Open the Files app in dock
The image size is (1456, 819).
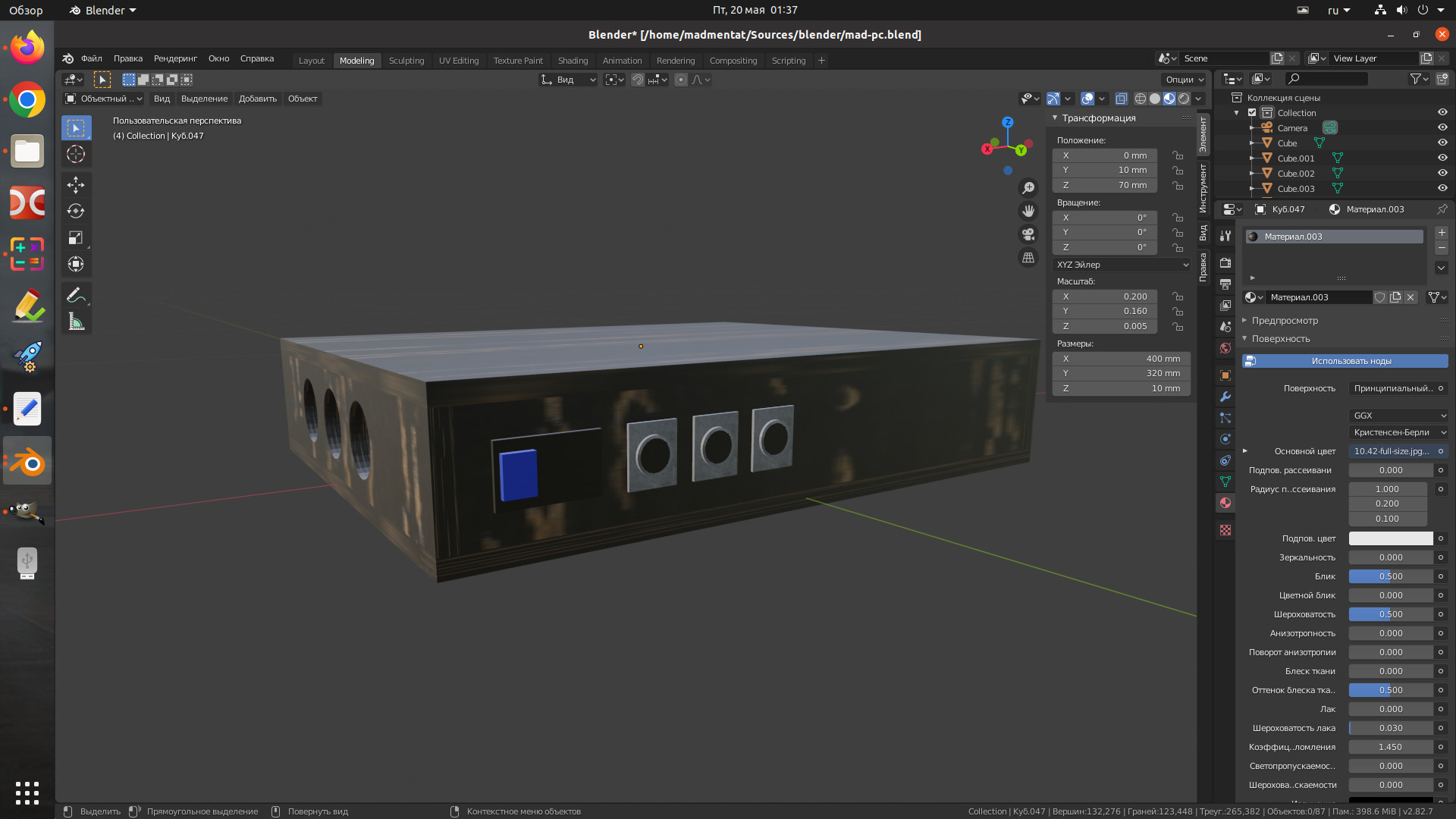[x=27, y=151]
